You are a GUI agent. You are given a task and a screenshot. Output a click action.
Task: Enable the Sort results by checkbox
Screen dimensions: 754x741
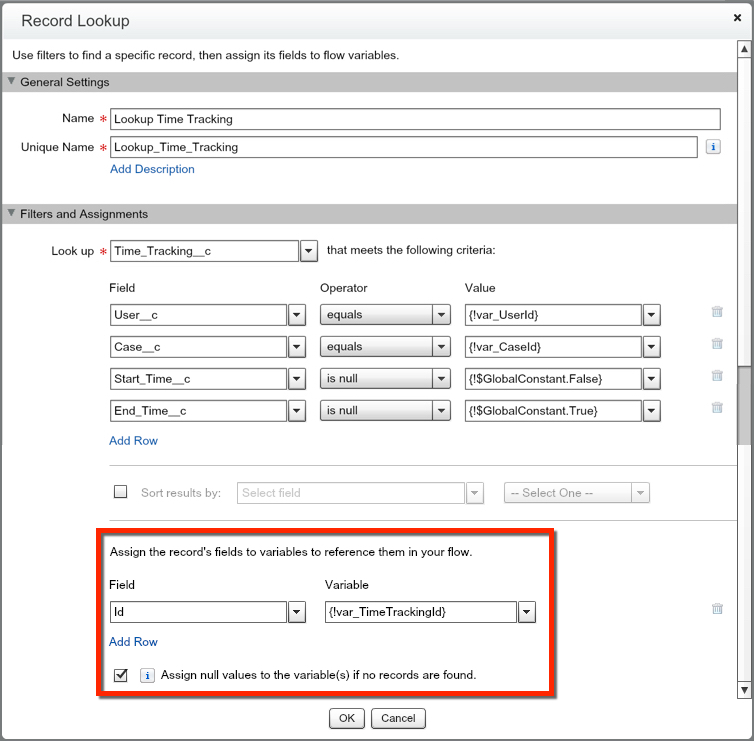(x=121, y=492)
